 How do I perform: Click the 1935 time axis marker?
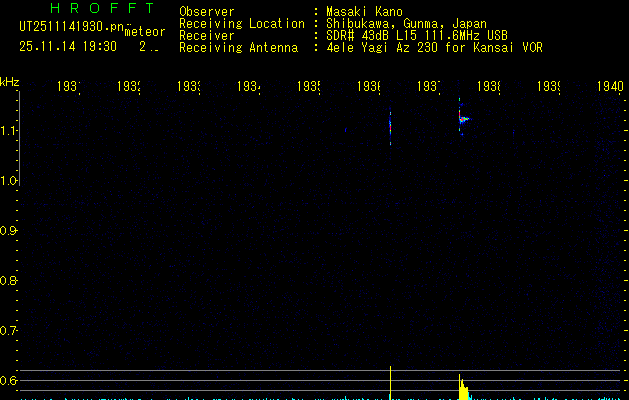(308, 87)
